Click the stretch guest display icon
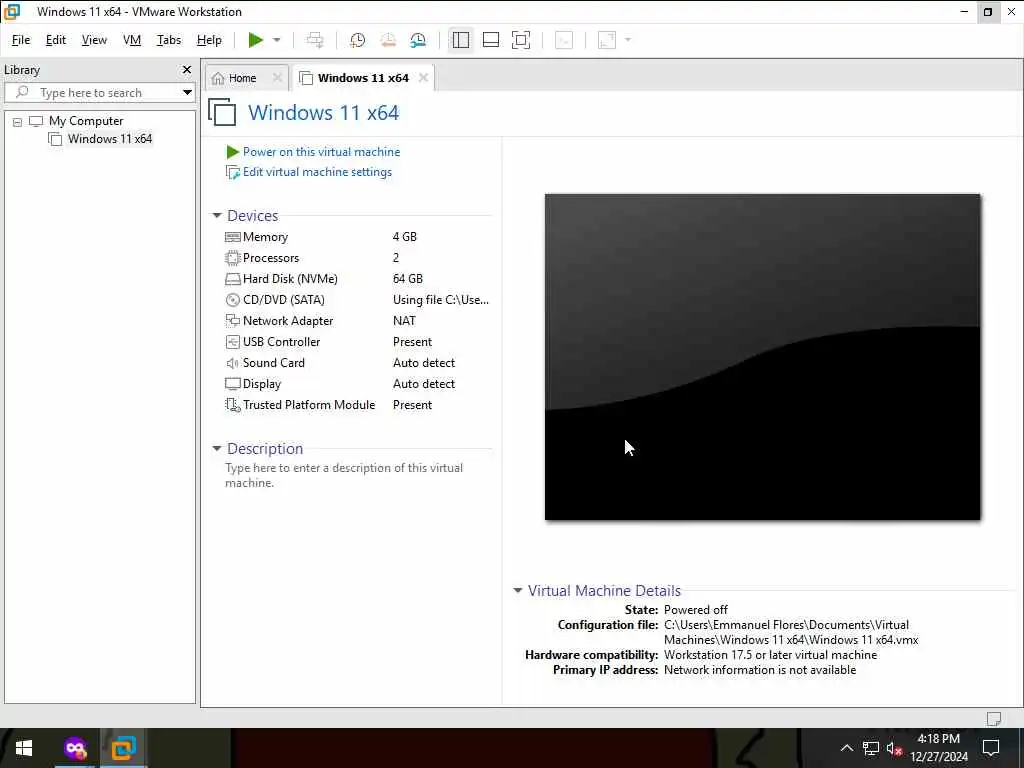Viewport: 1024px width, 768px height. point(607,40)
